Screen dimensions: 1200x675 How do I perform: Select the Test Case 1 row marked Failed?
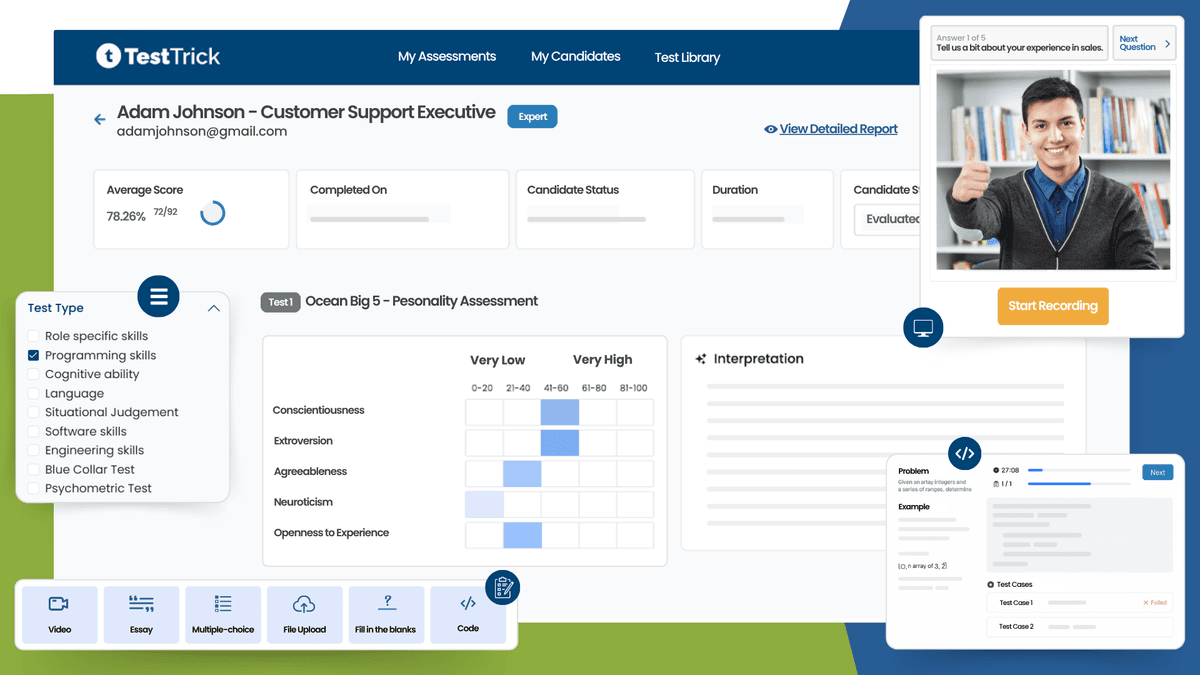click(1080, 602)
